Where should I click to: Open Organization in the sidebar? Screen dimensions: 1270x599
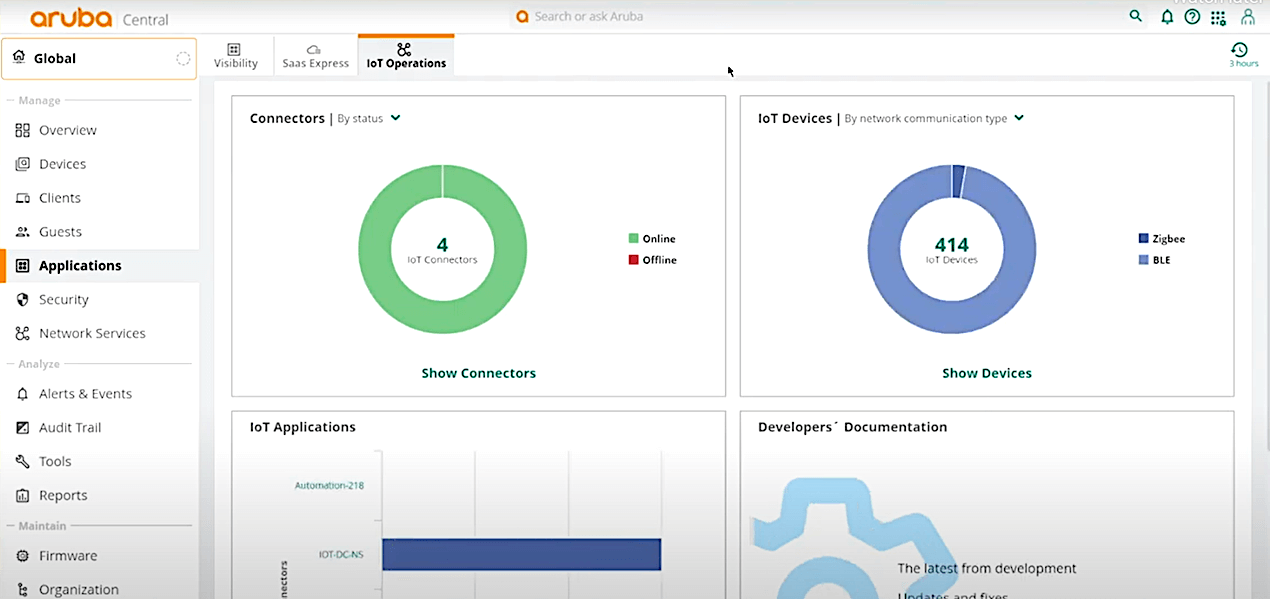coord(78,590)
